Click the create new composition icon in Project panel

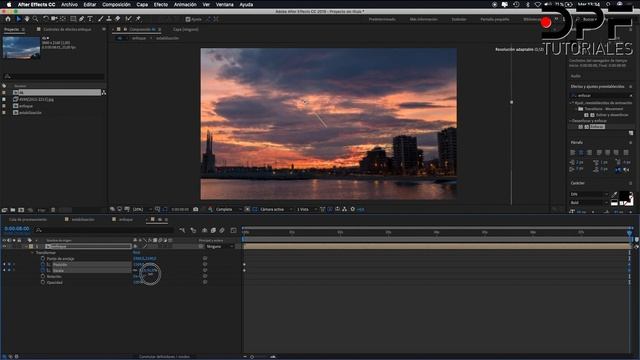(x=21, y=210)
